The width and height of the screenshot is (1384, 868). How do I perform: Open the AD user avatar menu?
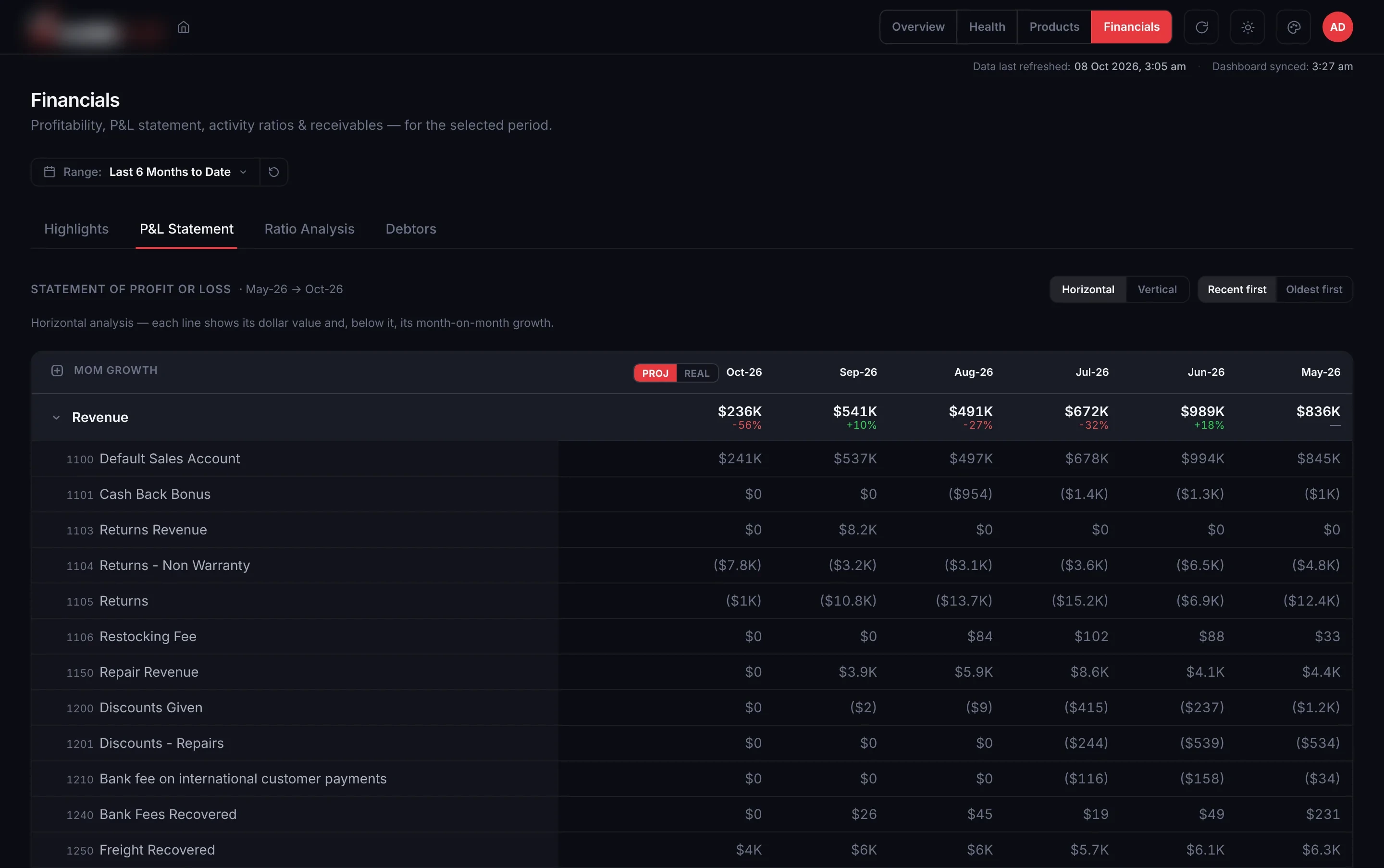1337,27
